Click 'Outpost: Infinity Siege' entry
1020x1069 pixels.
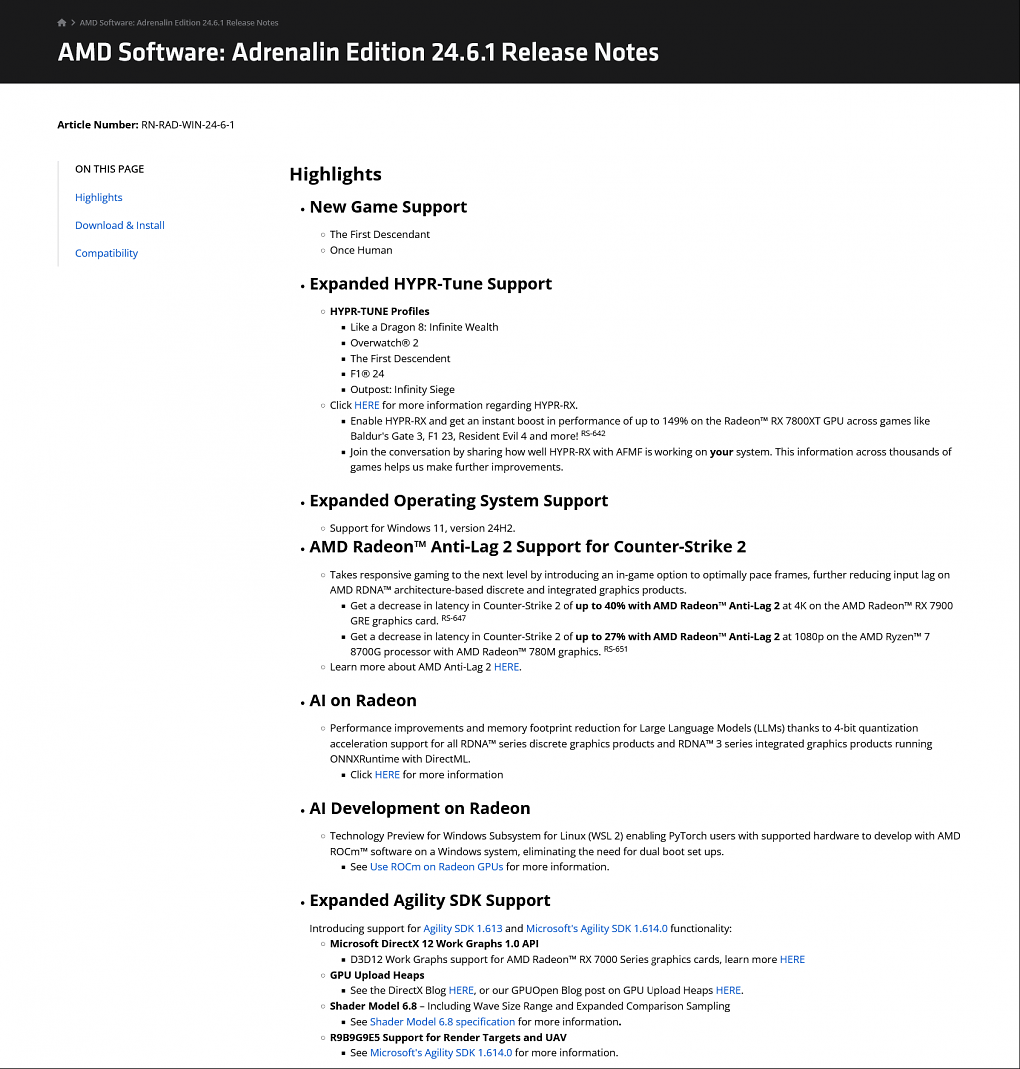click(x=402, y=389)
